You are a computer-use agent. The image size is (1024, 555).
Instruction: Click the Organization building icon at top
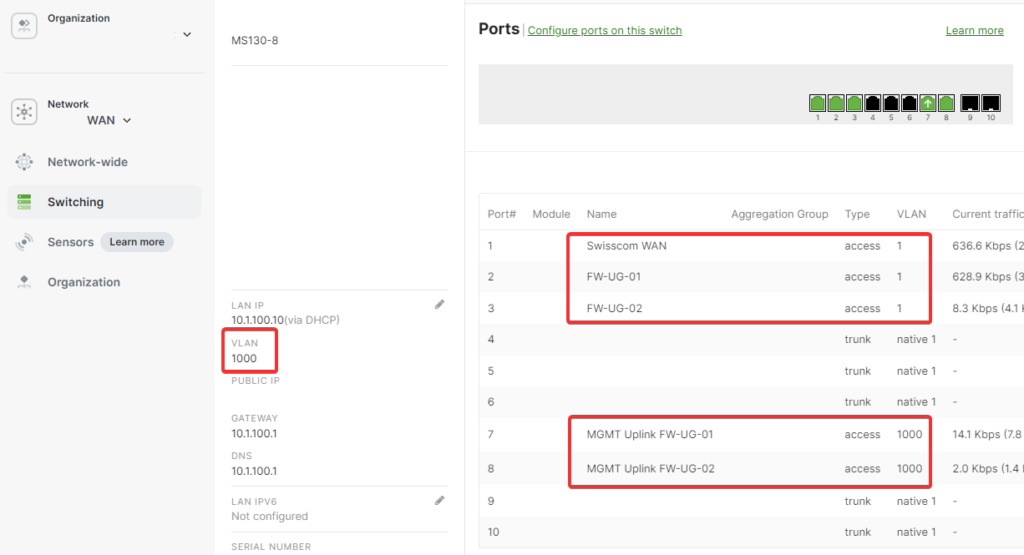pyautogui.click(x=24, y=26)
